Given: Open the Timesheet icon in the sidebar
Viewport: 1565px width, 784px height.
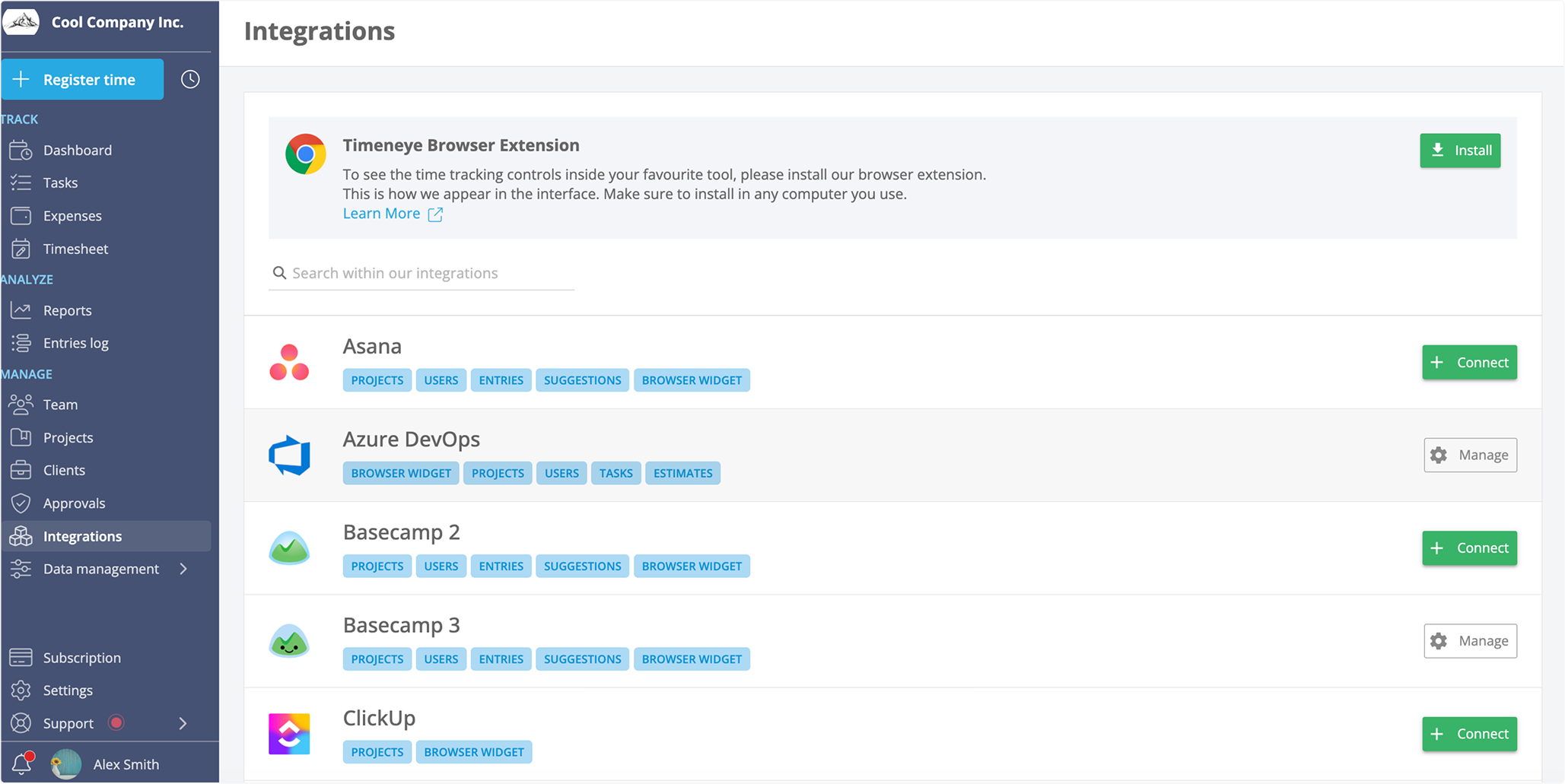Looking at the screenshot, I should [x=21, y=249].
